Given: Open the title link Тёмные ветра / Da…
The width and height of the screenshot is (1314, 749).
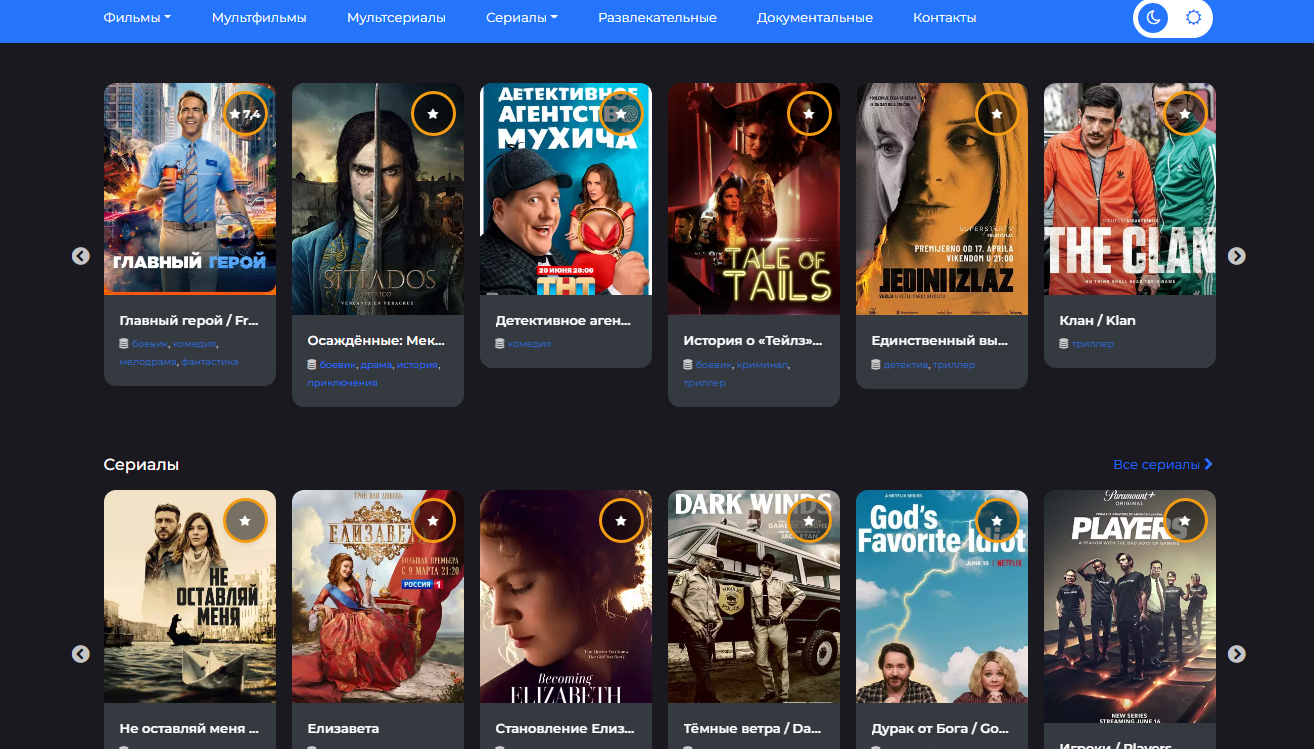Looking at the screenshot, I should coord(754,728).
